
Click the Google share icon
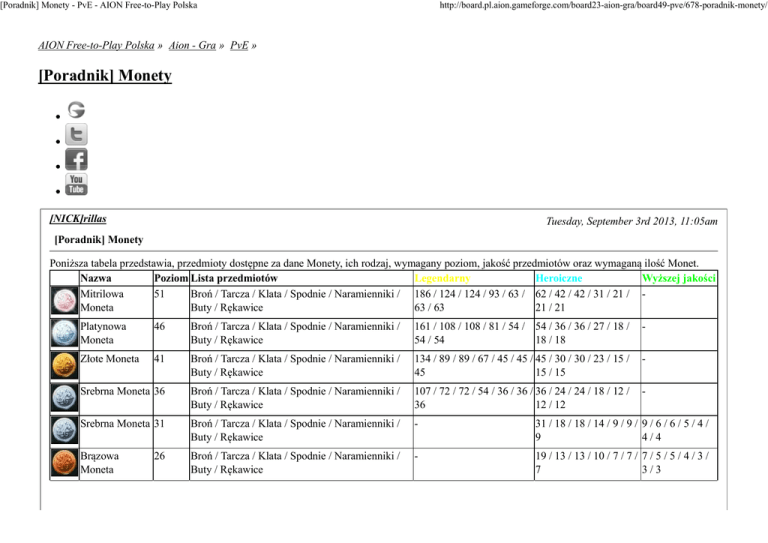[x=76, y=110]
